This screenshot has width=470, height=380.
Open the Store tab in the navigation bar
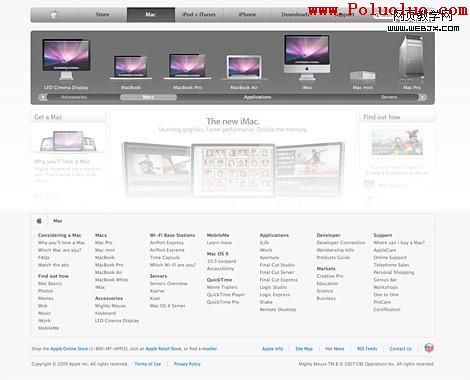(102, 15)
